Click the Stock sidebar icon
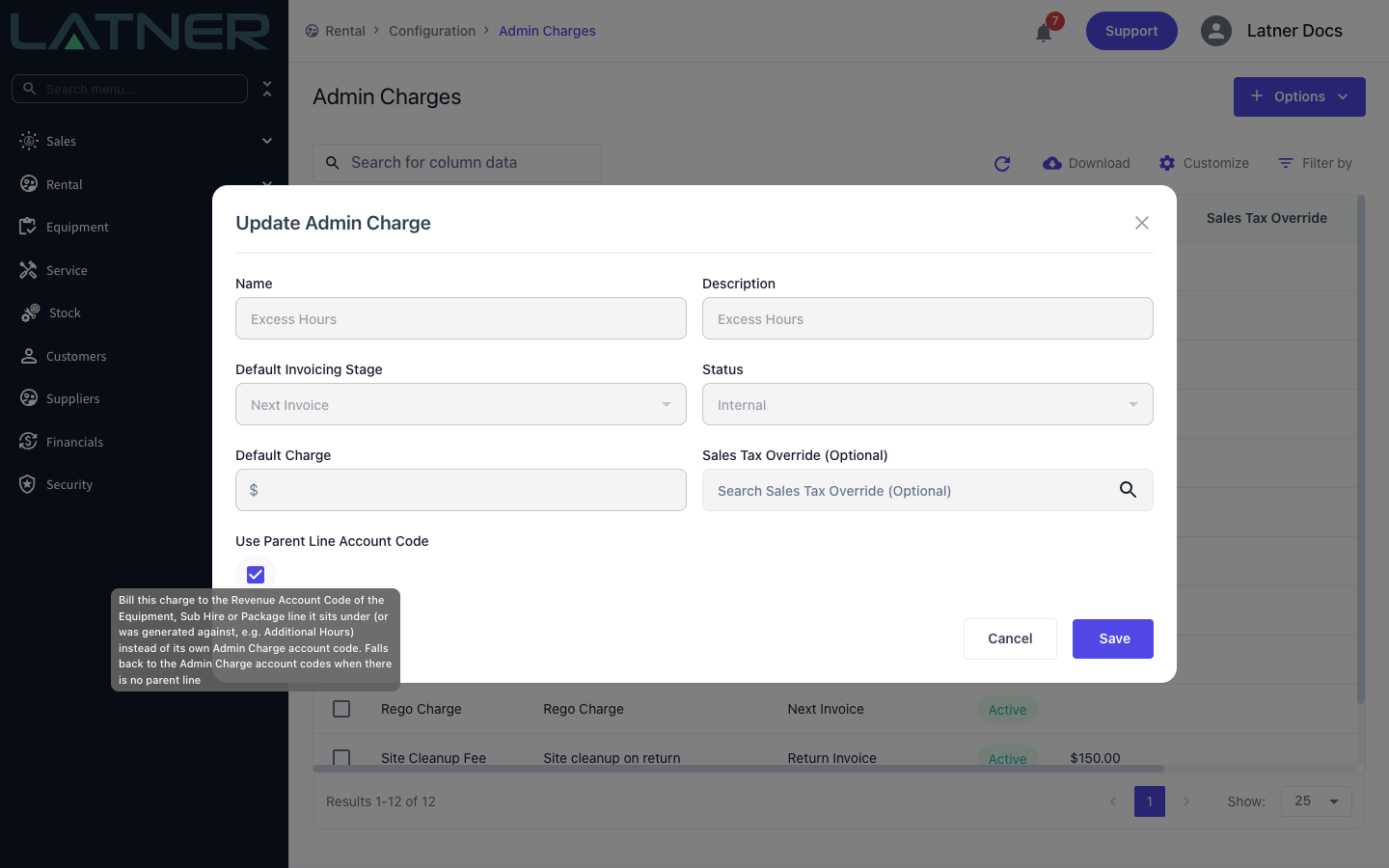1389x868 pixels. [x=31, y=312]
